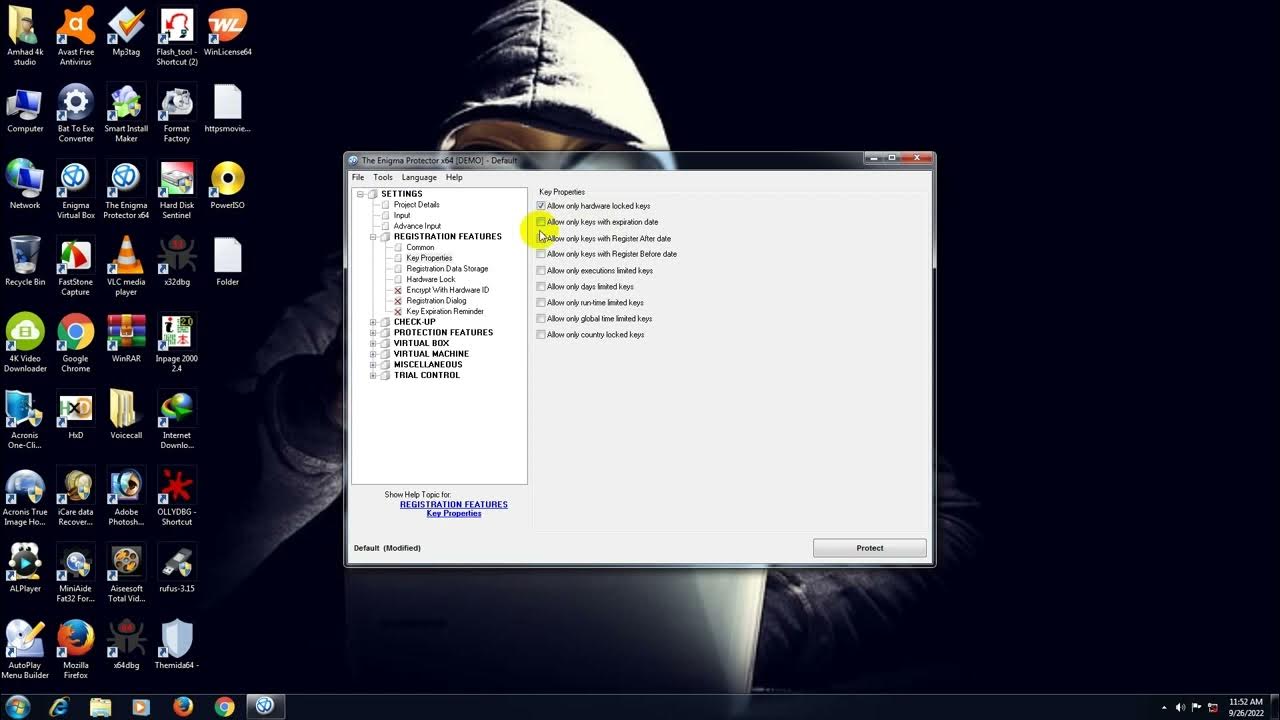This screenshot has width=1280, height=720.
Task: Open Recycle Bin on desktop
Action: pos(25,261)
